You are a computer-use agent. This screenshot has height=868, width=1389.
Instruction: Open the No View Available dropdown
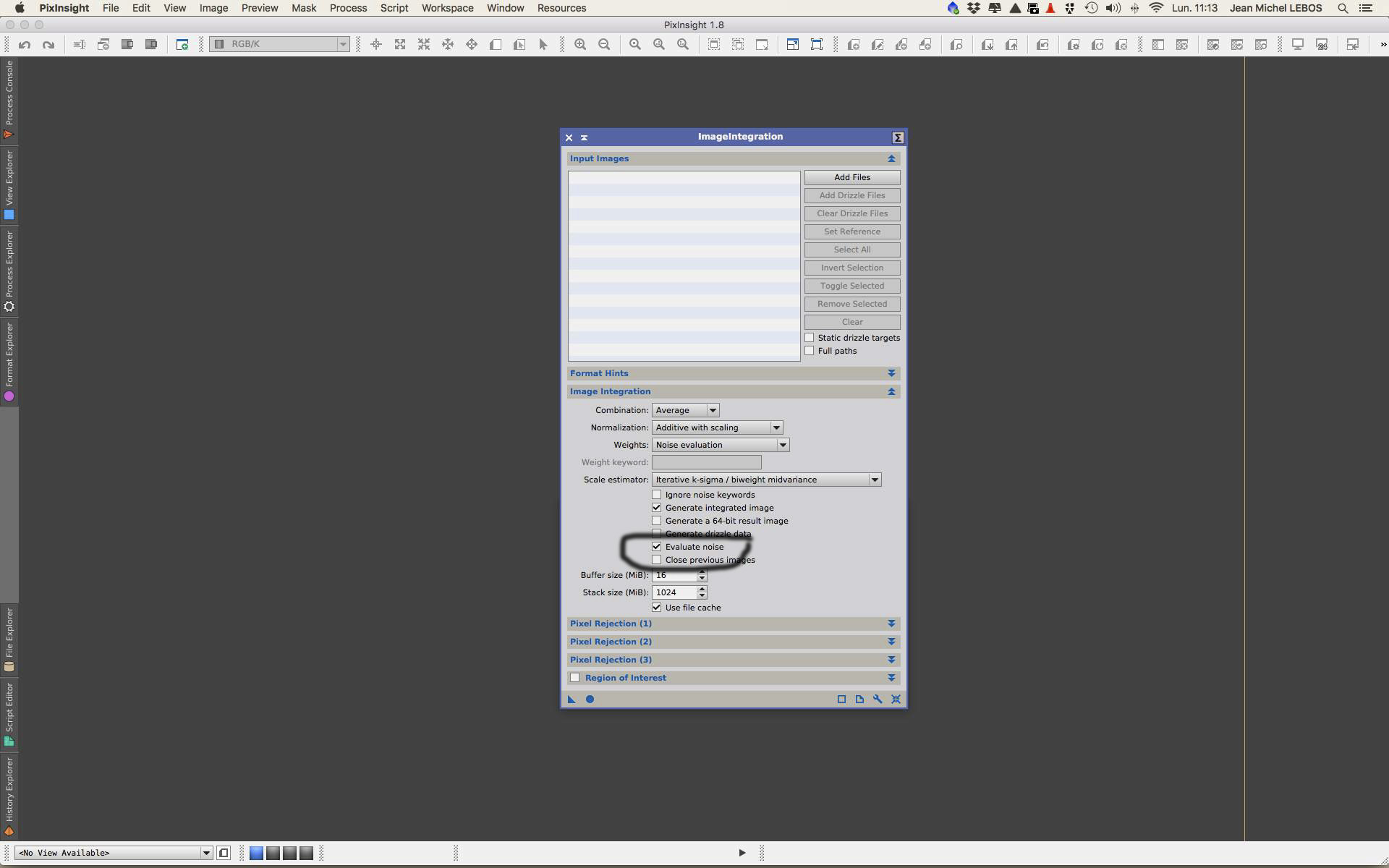pyautogui.click(x=114, y=853)
